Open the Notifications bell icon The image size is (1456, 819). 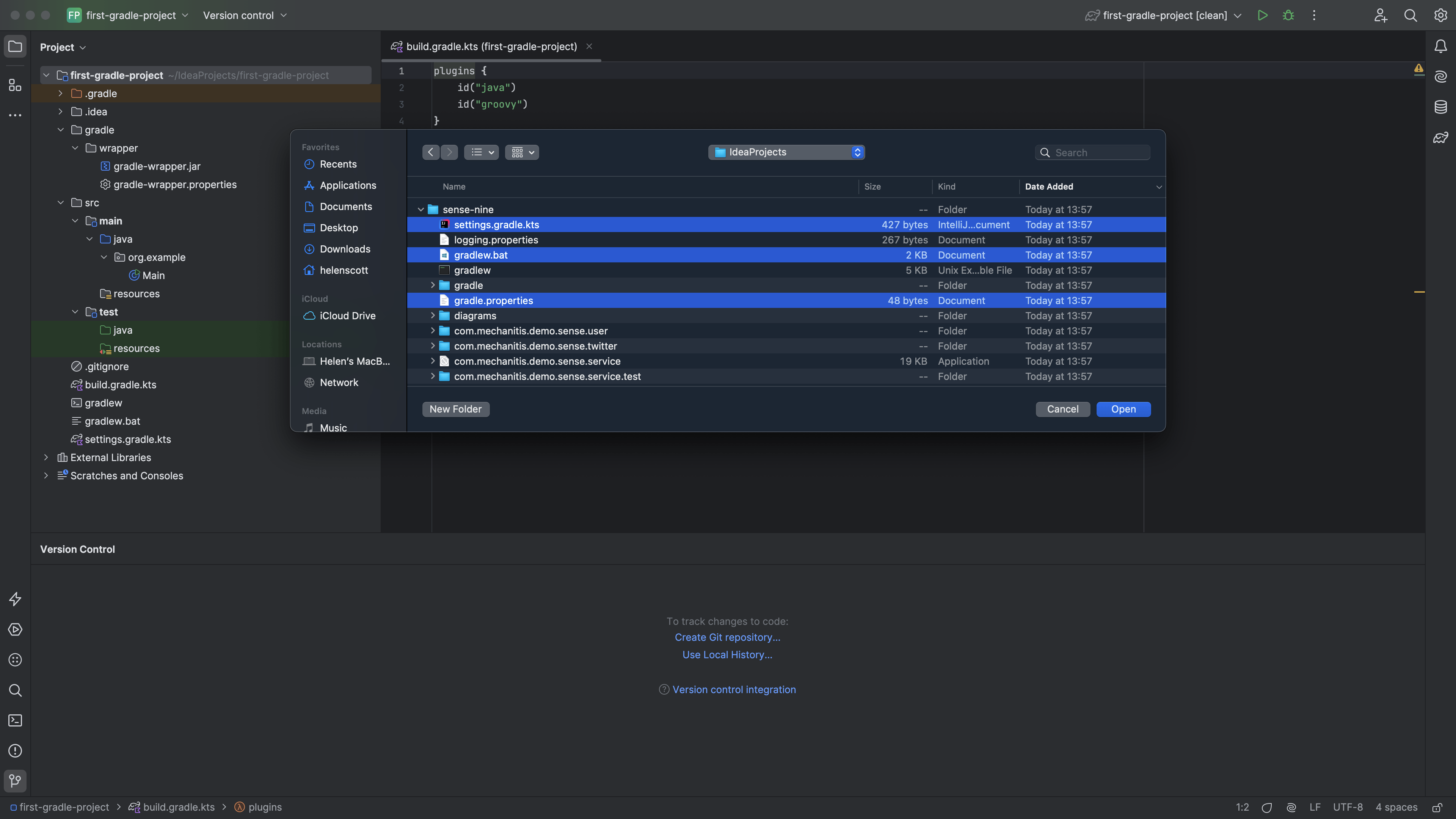[1440, 46]
